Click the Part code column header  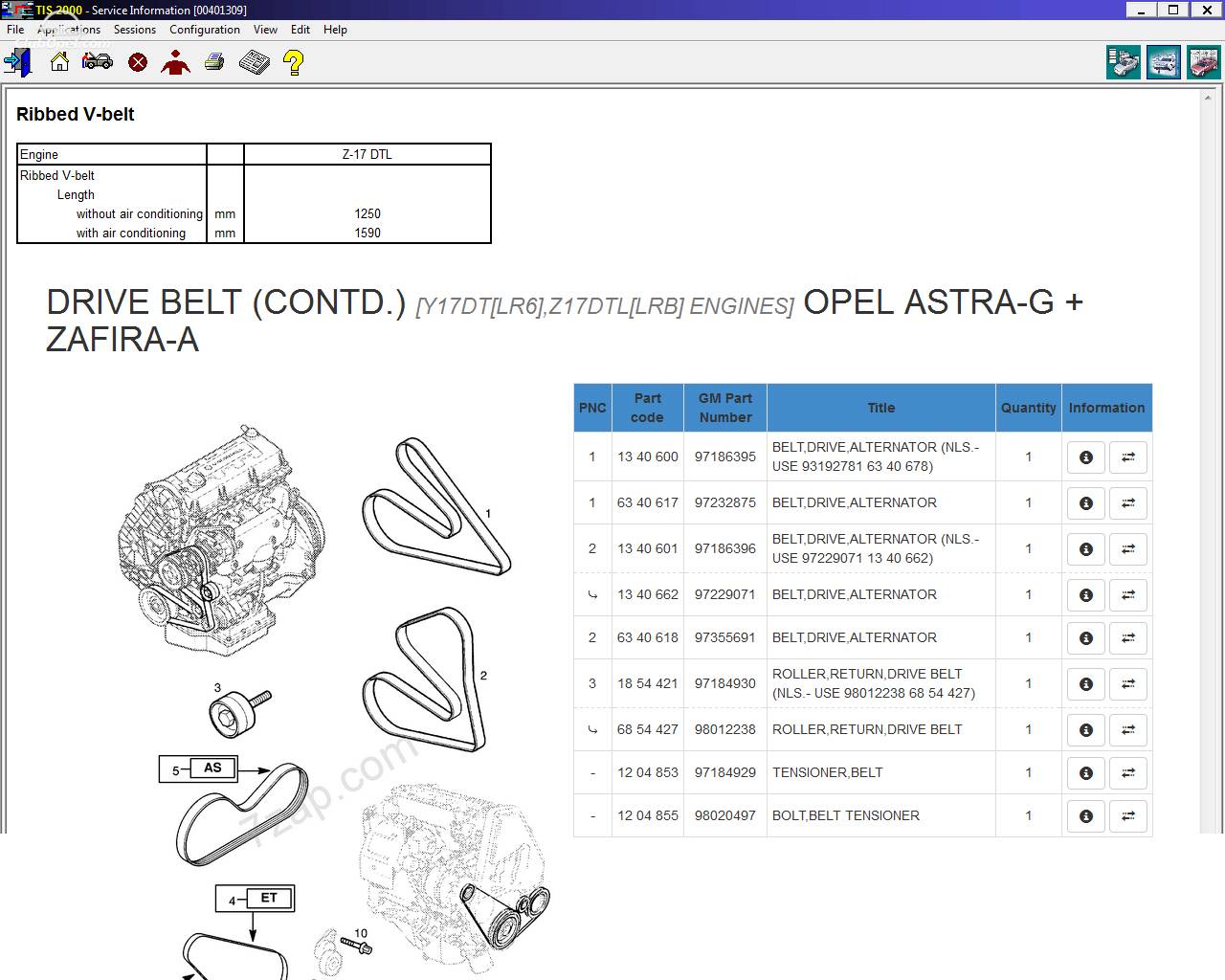[x=648, y=408]
